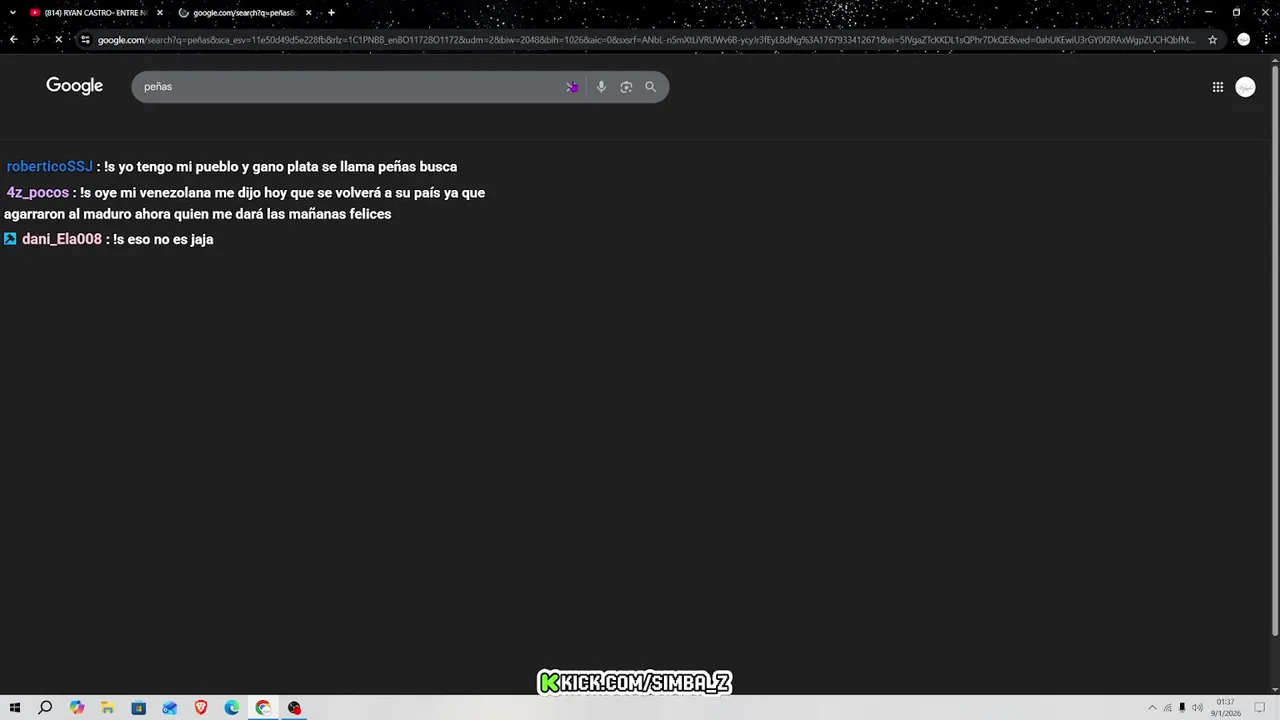The height and width of the screenshot is (720, 1280).
Task: Click the username dani_Ela008 in chat
Action: [x=62, y=239]
